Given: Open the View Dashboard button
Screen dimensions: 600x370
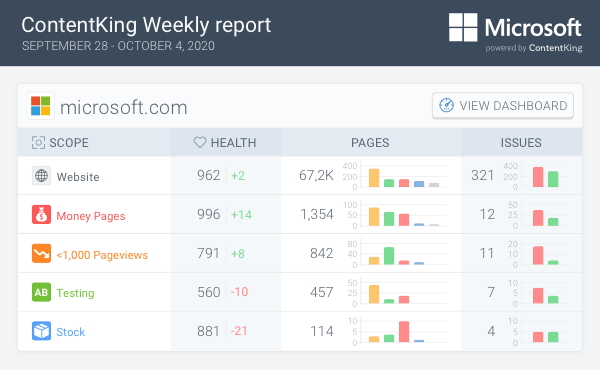Looking at the screenshot, I should coord(503,105).
